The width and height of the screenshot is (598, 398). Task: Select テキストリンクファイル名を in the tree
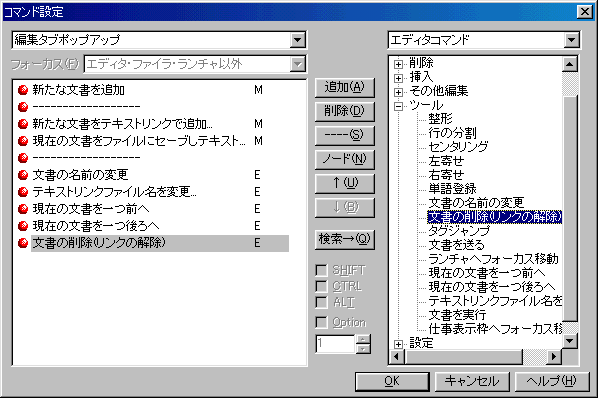point(495,301)
